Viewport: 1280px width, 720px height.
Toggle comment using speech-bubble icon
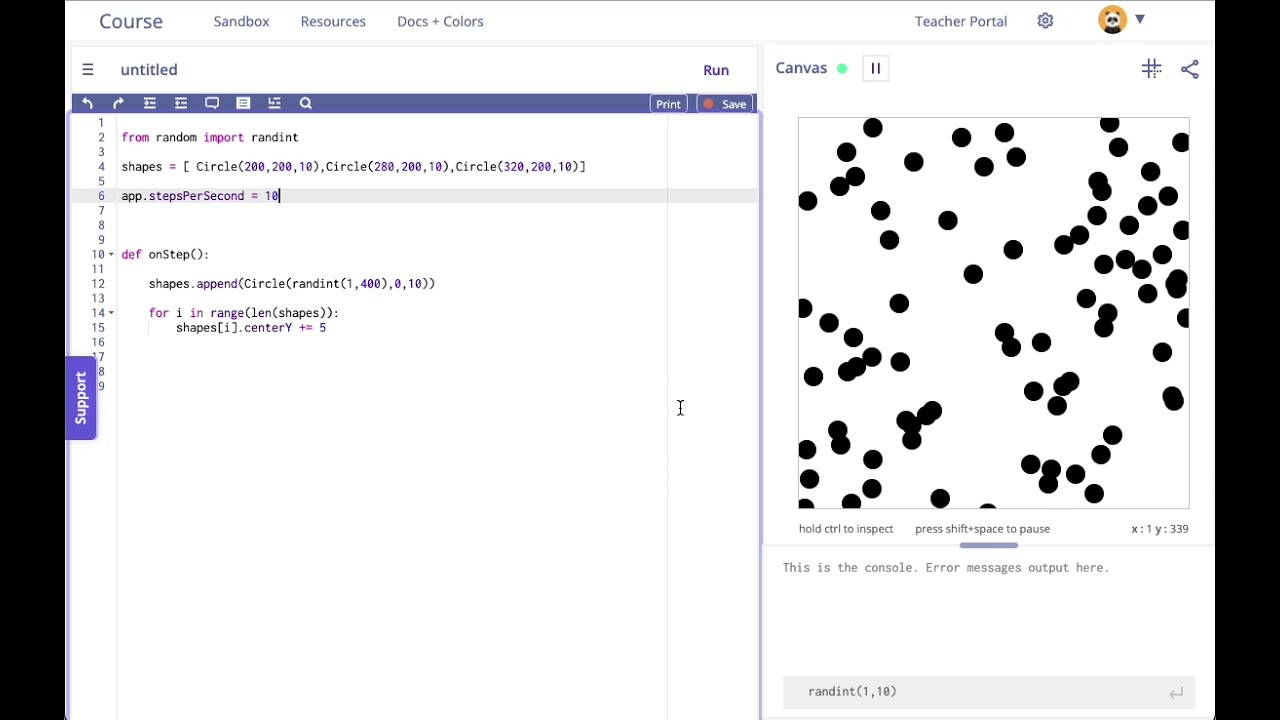pyautogui.click(x=212, y=103)
